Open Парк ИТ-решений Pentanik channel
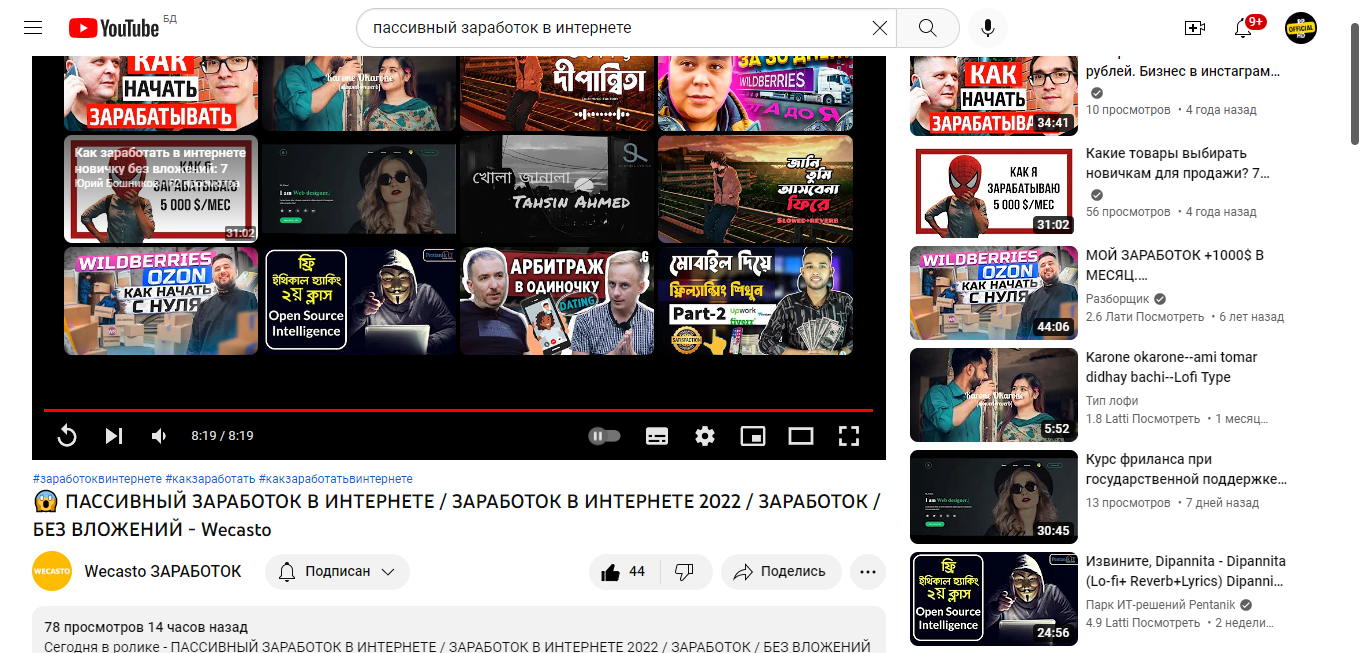1363x653 pixels. tap(1161, 605)
